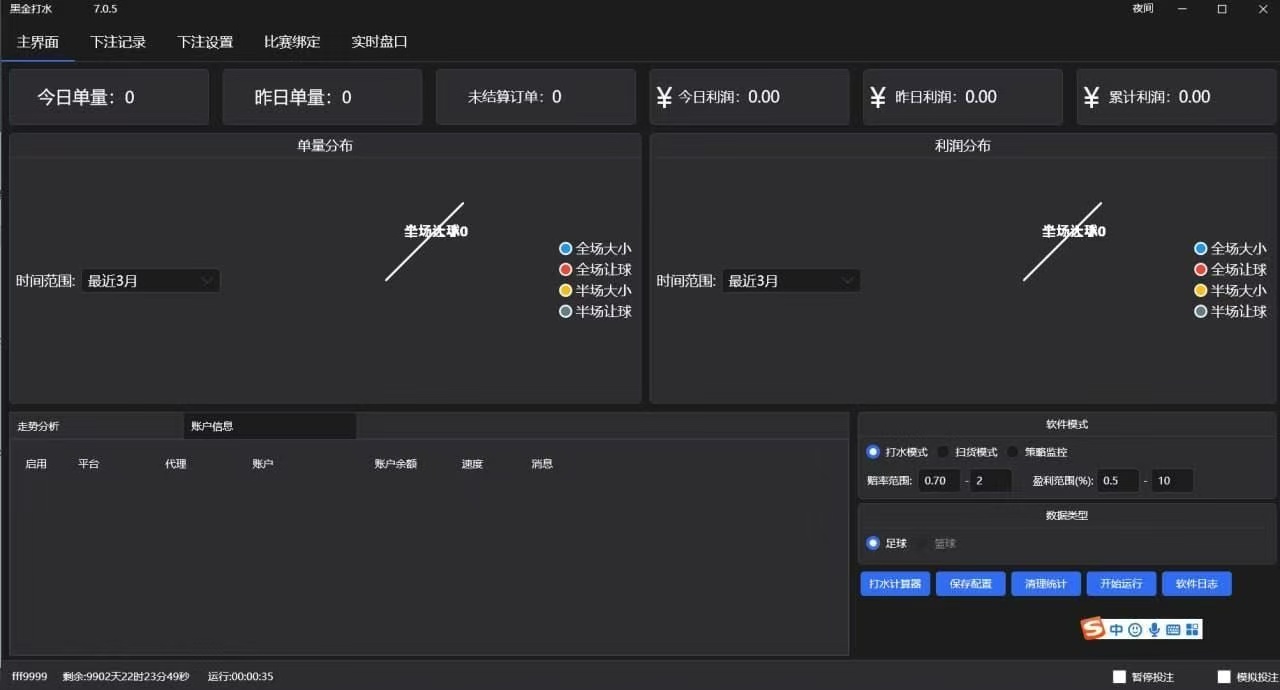
Task: Choose 足球 as the data type
Action: 873,543
